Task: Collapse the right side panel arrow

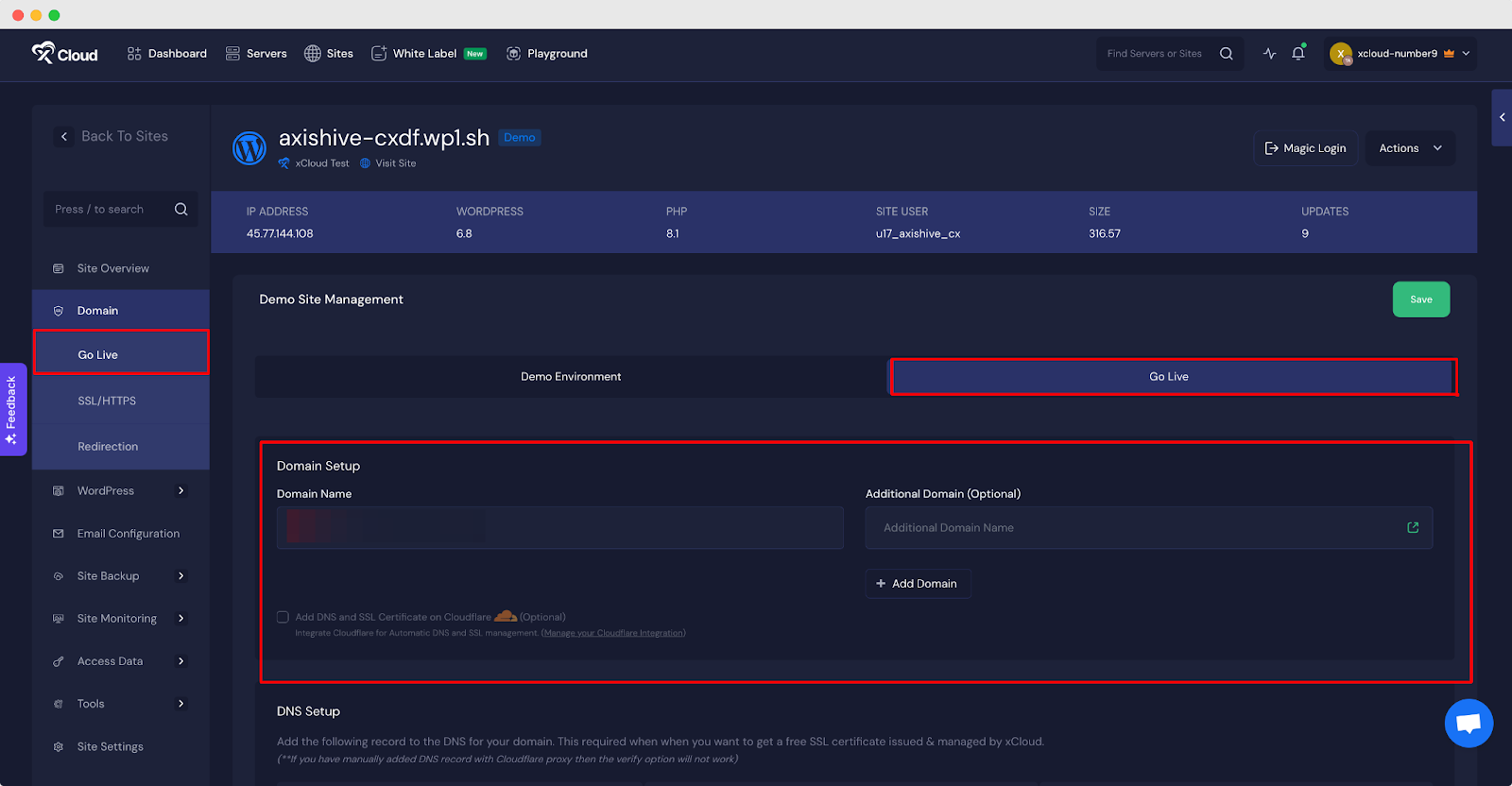Action: click(1502, 118)
